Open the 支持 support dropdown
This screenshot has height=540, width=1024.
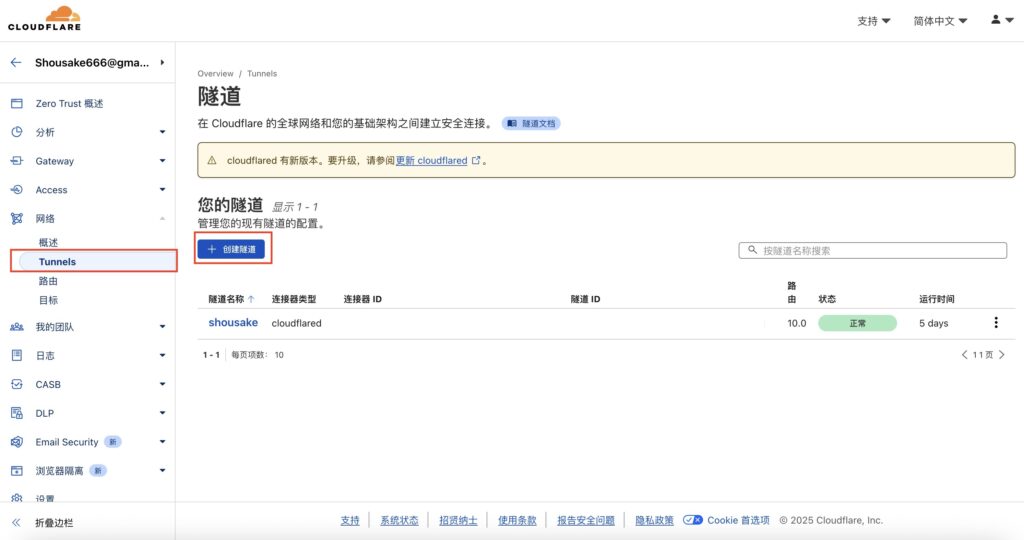click(874, 21)
